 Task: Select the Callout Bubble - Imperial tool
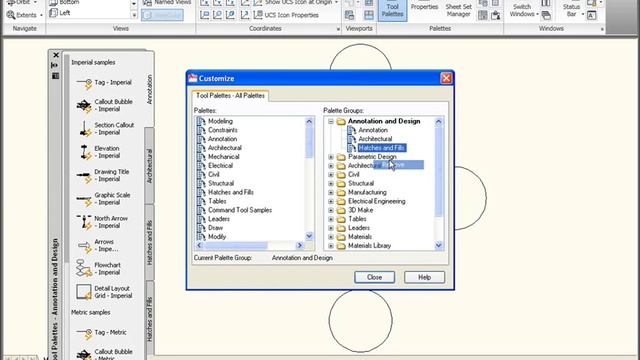(104, 105)
